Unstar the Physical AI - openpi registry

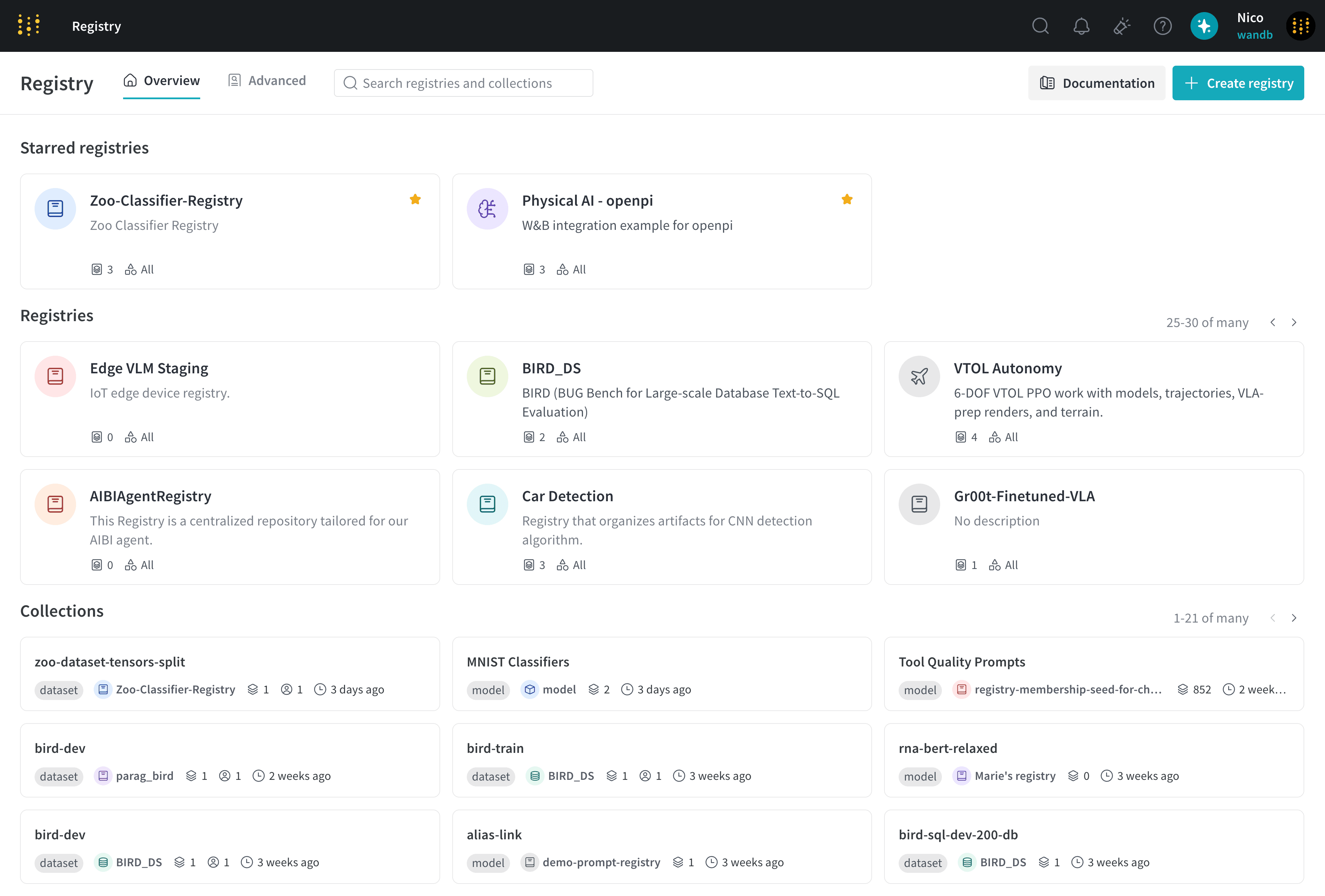(x=847, y=199)
